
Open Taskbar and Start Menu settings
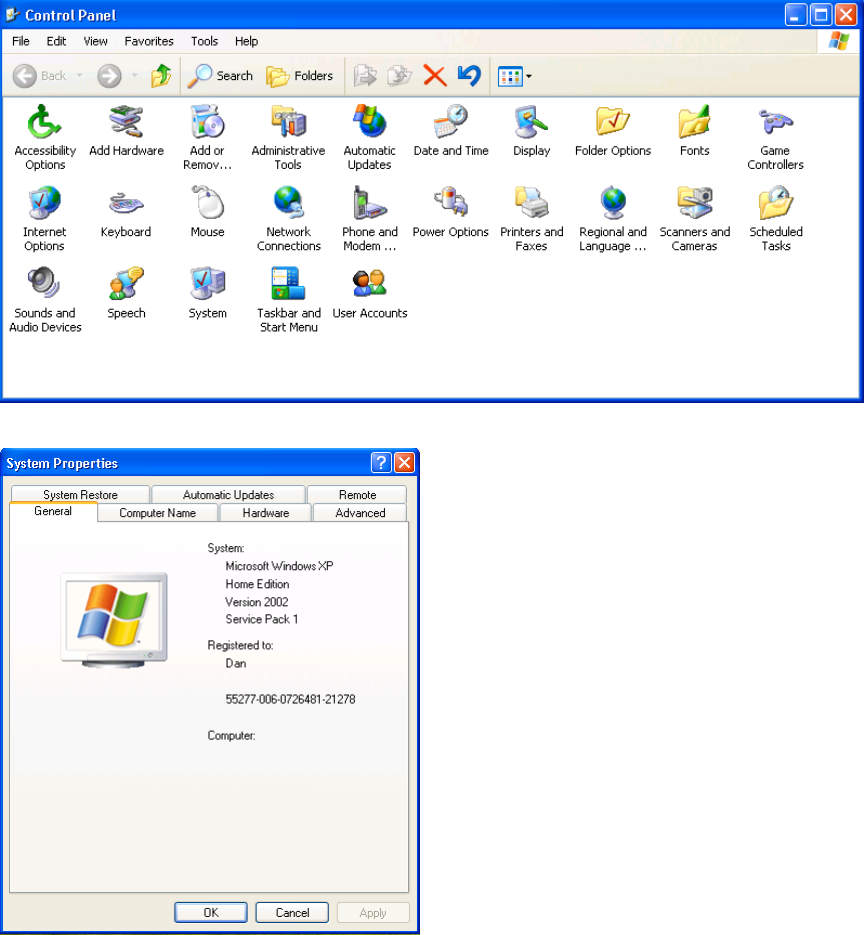[x=289, y=300]
